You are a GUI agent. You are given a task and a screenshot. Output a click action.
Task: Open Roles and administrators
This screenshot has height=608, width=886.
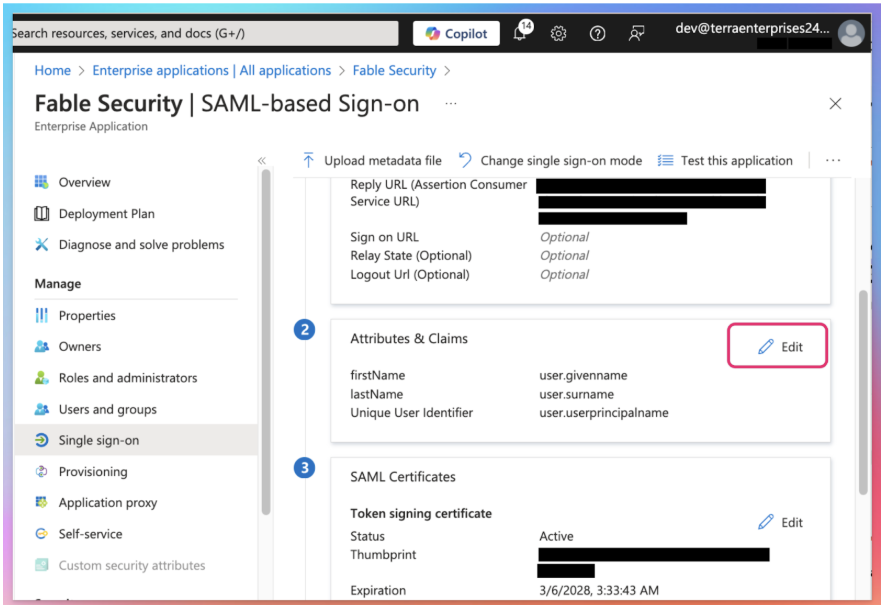click(128, 377)
